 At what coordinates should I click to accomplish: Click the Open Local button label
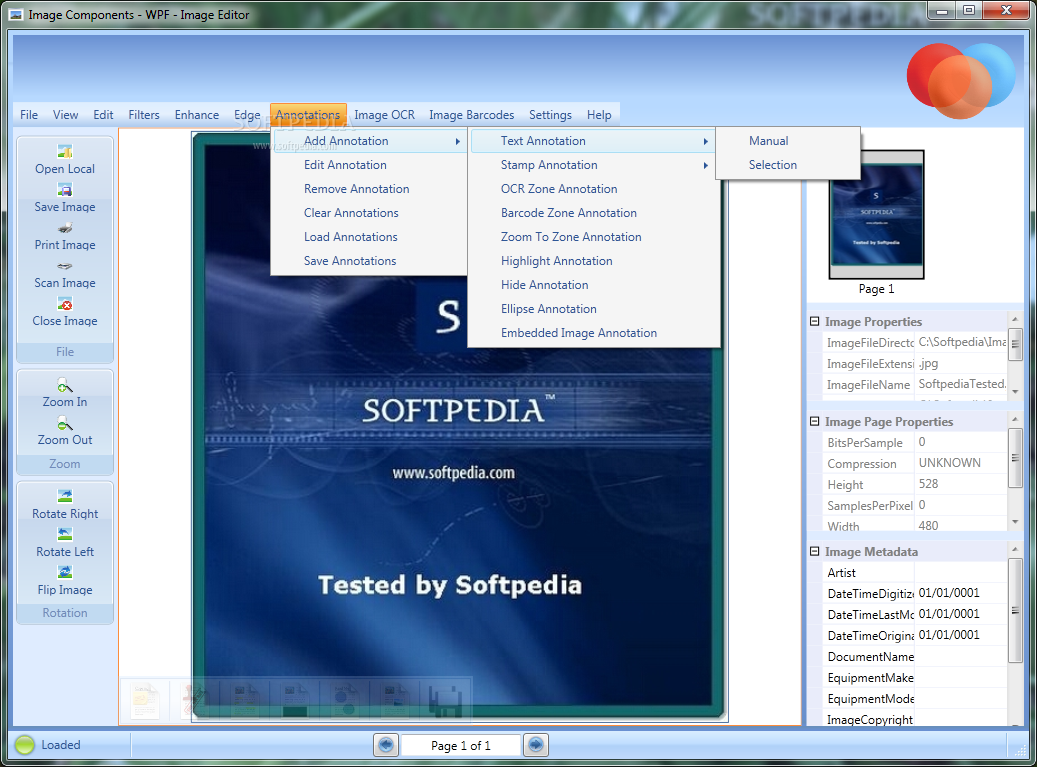[x=65, y=169]
